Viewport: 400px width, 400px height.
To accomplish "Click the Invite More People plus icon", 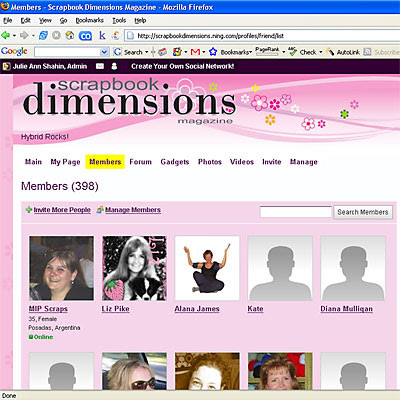I will coord(29,210).
